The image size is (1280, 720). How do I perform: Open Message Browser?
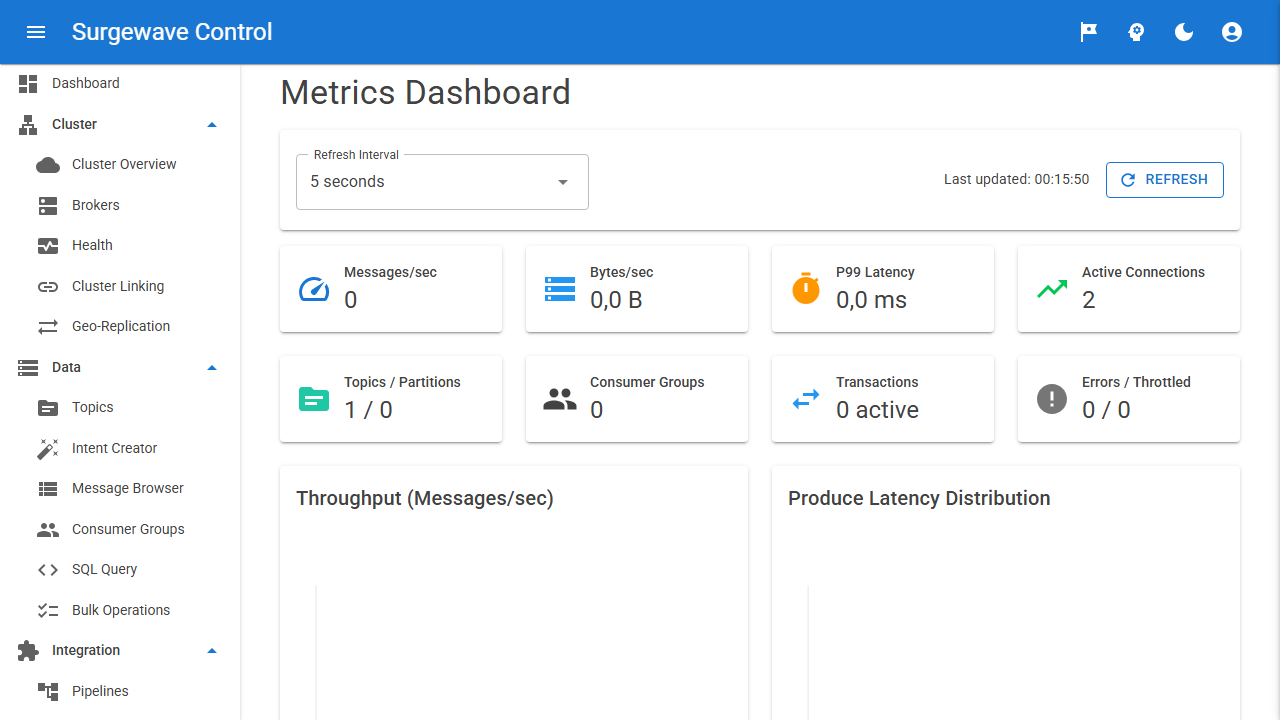click(120, 489)
